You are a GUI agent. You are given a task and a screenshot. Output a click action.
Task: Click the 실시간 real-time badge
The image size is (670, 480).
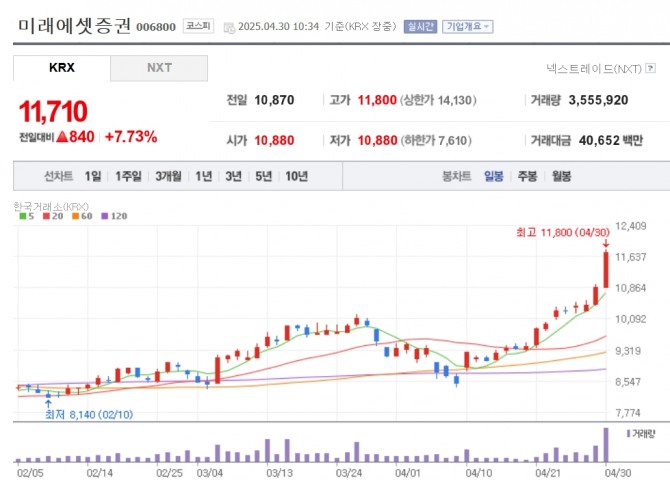pos(420,27)
